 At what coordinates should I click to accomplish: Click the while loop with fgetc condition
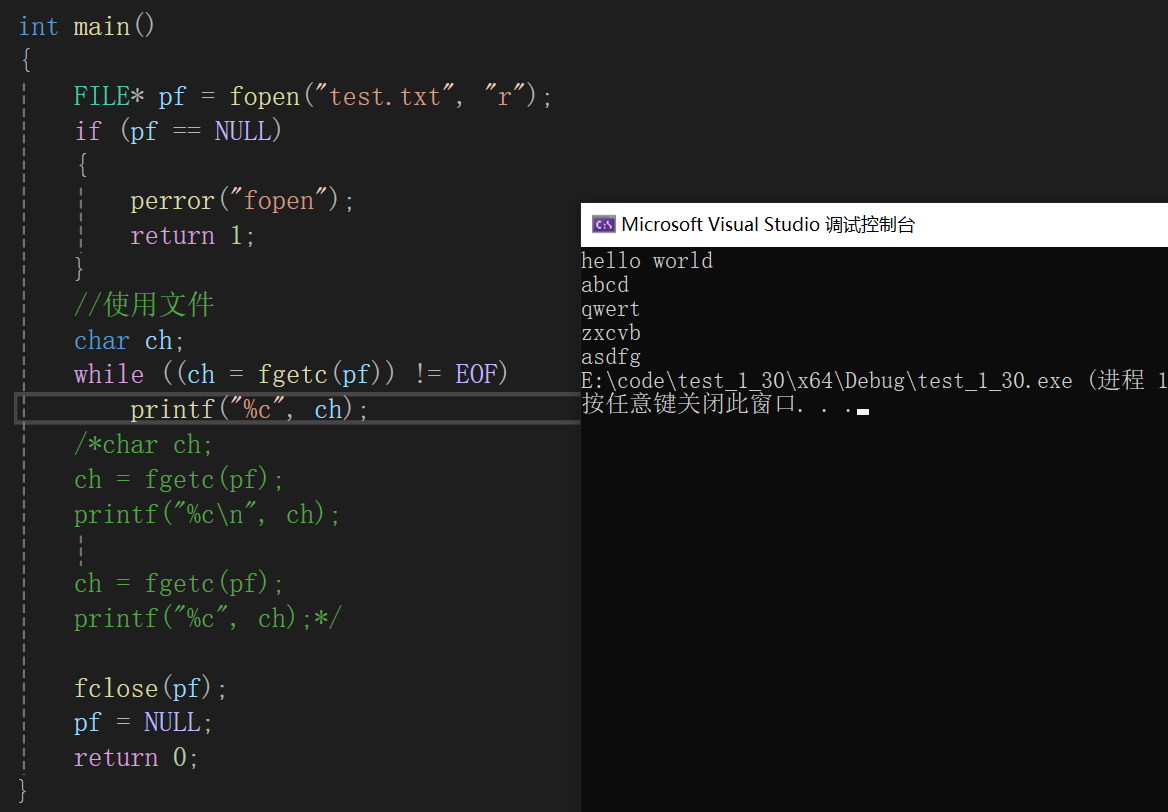point(291,375)
